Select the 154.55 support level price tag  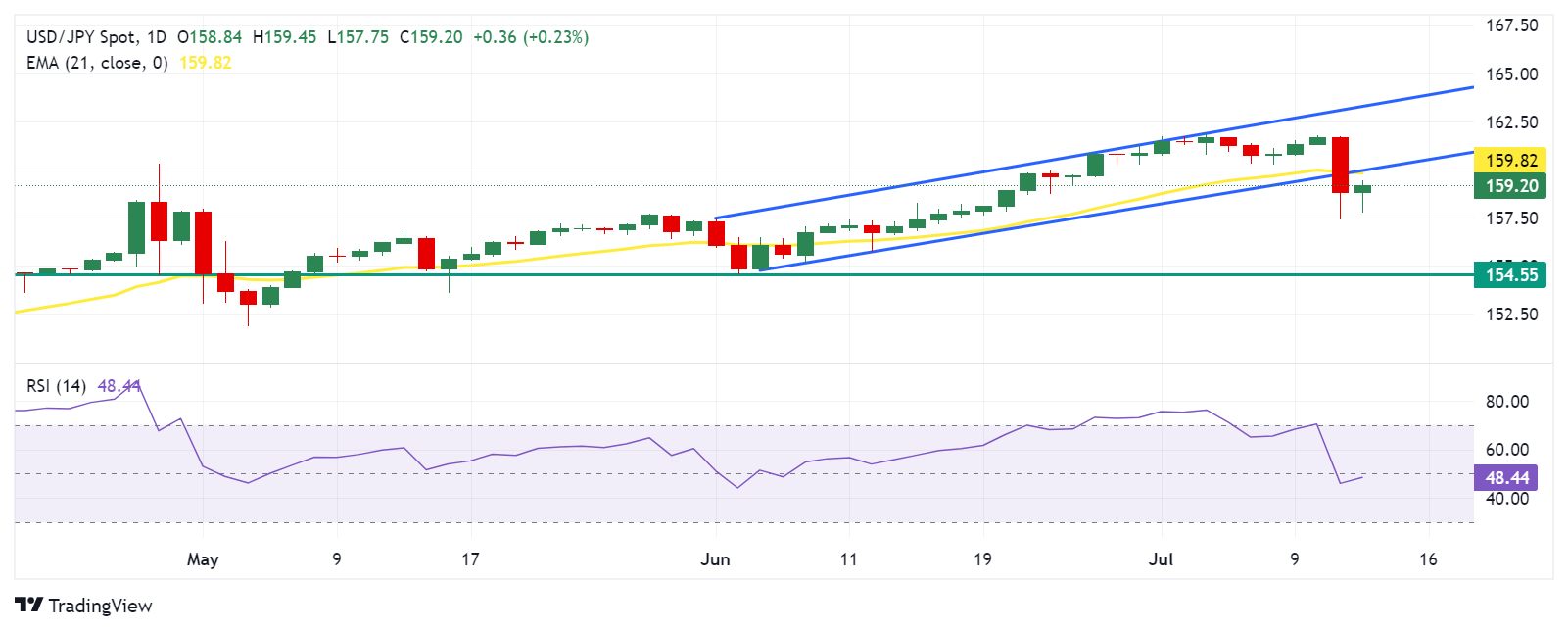coord(1510,275)
